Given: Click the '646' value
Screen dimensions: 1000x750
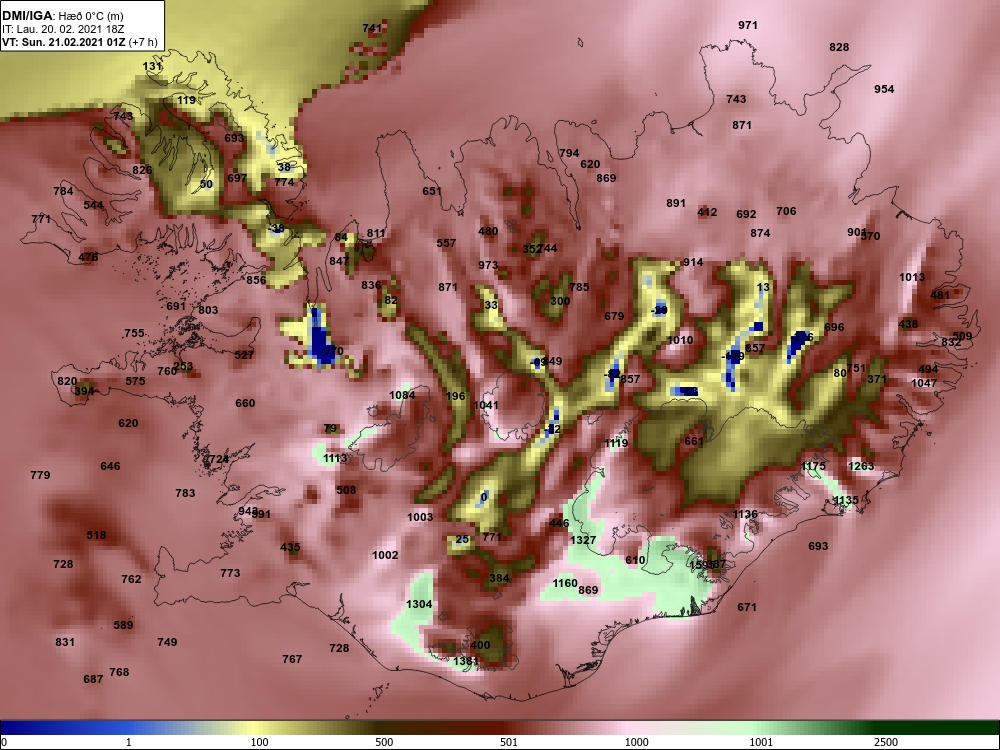Looking at the screenshot, I should coord(110,466).
